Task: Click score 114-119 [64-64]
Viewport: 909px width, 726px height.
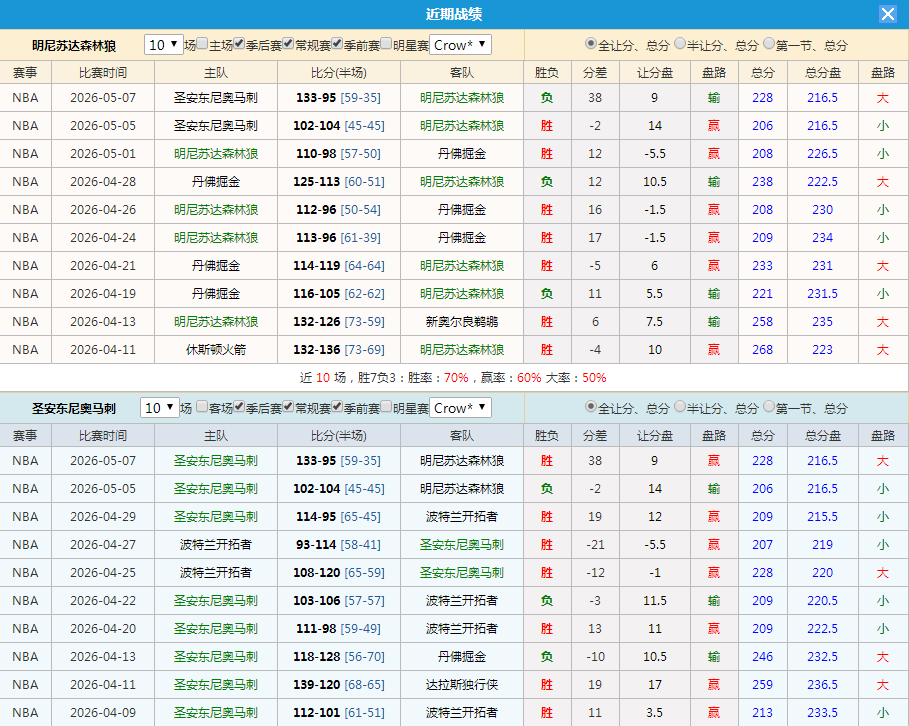Action: coord(339,266)
